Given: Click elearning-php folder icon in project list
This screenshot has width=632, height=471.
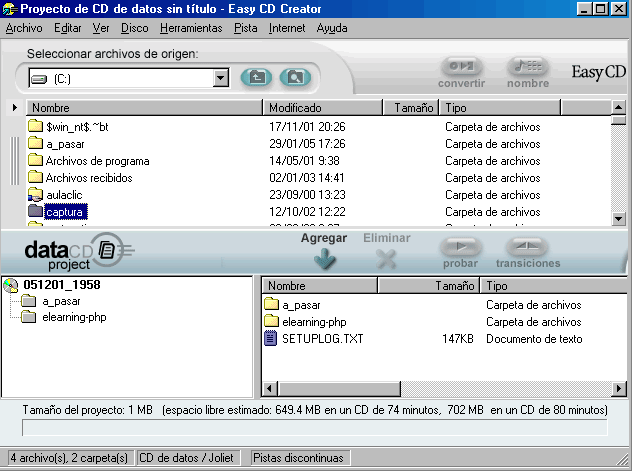Looking at the screenshot, I should pos(271,321).
